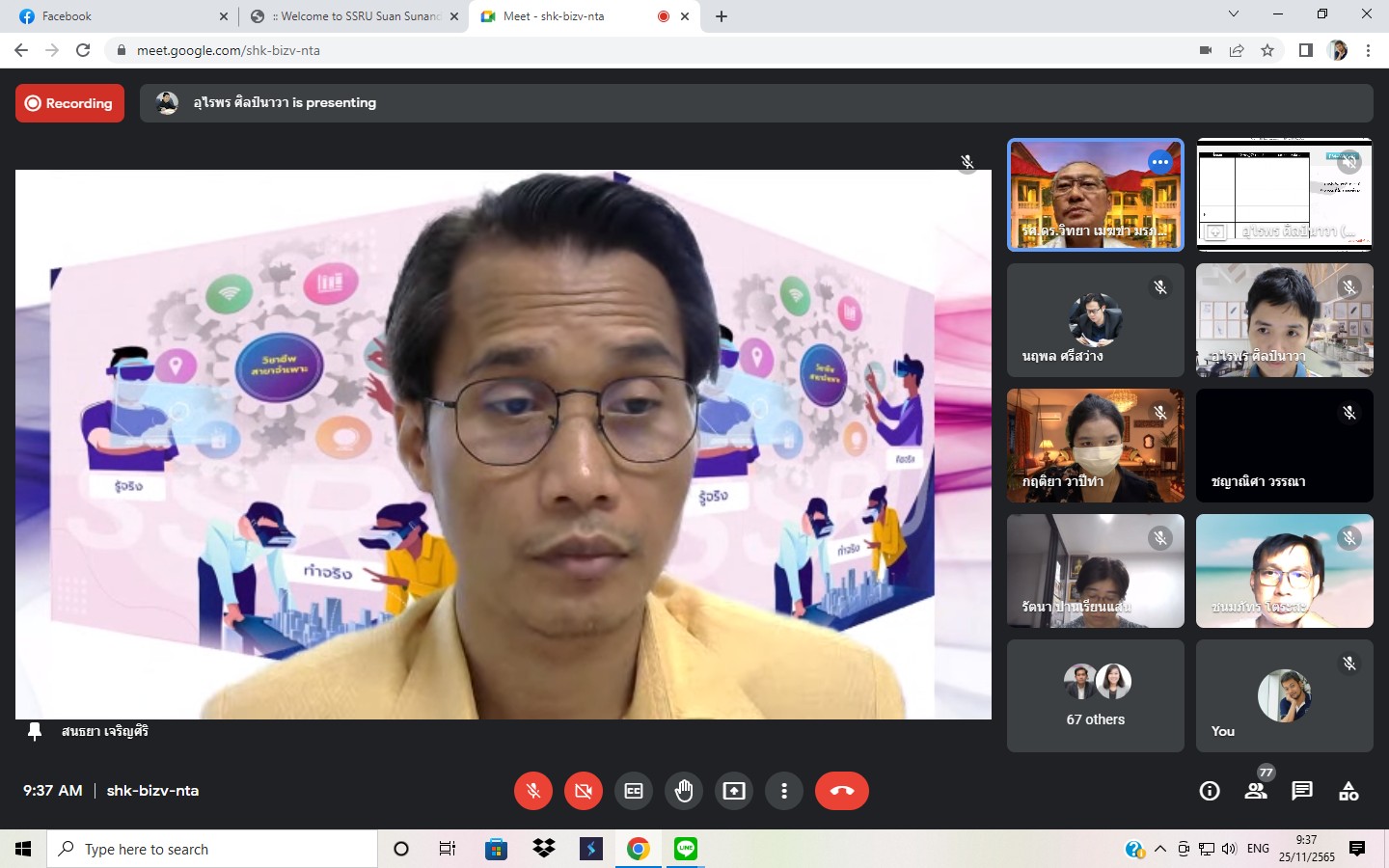Click the red Recording indicator button
1389x868 pixels.
(69, 103)
